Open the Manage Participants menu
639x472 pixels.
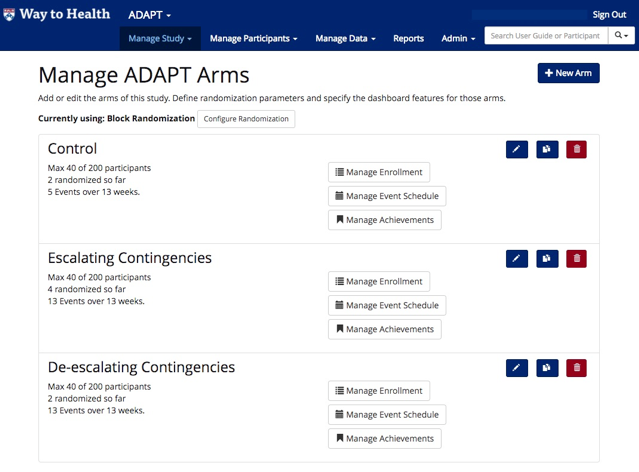click(253, 38)
